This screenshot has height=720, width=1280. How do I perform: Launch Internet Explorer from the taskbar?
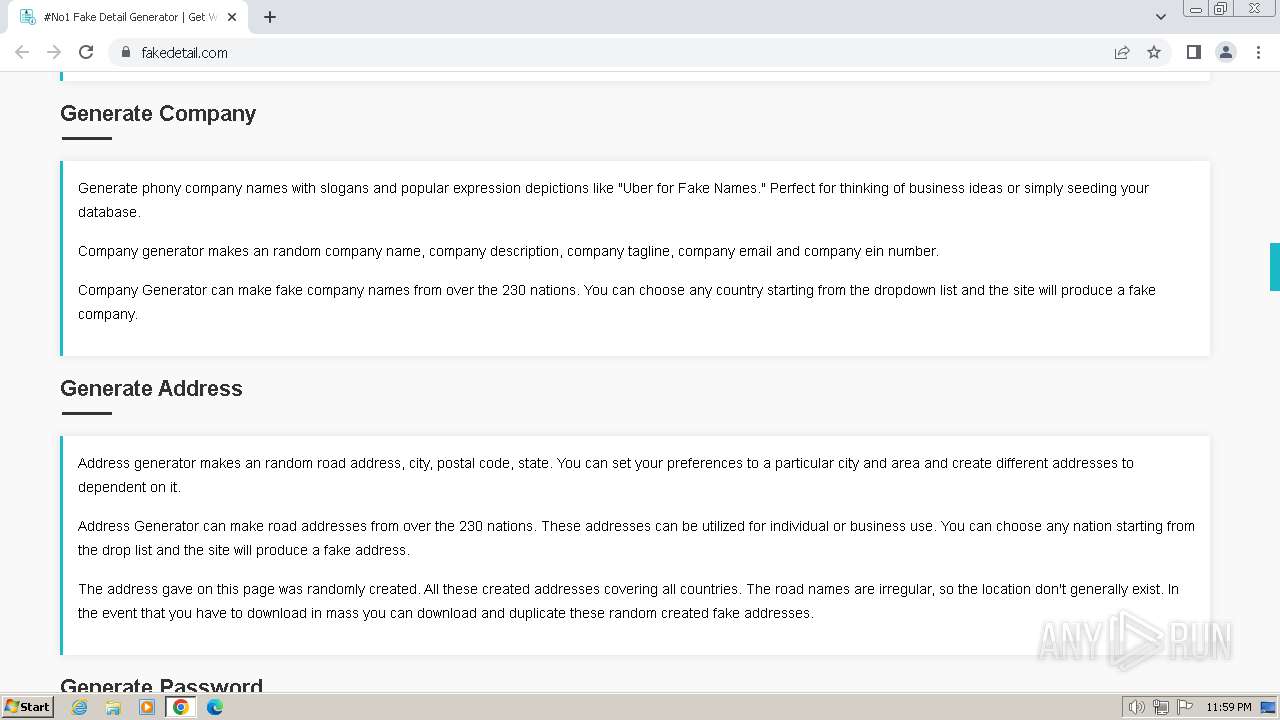point(80,707)
